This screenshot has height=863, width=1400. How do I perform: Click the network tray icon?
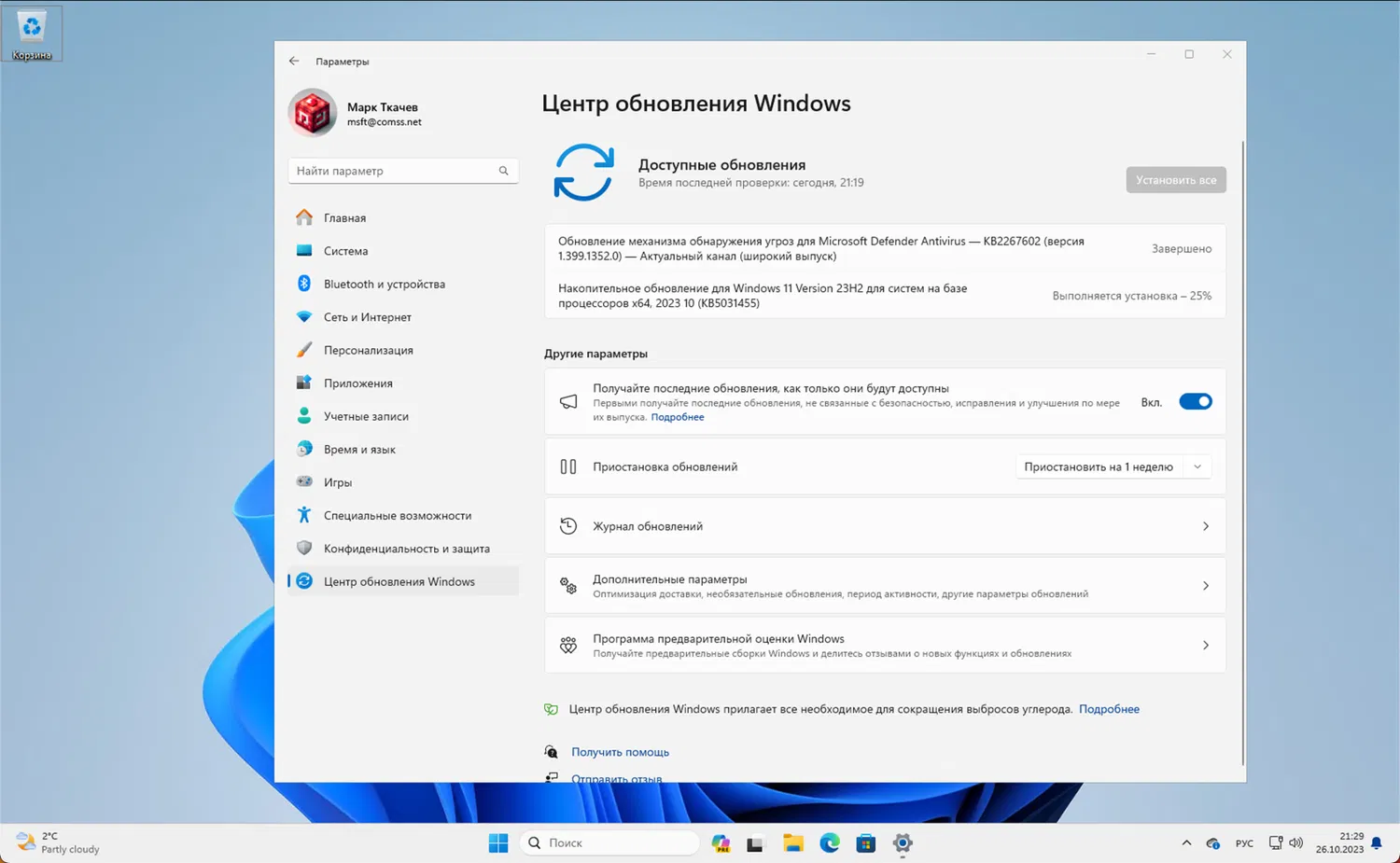1276,842
